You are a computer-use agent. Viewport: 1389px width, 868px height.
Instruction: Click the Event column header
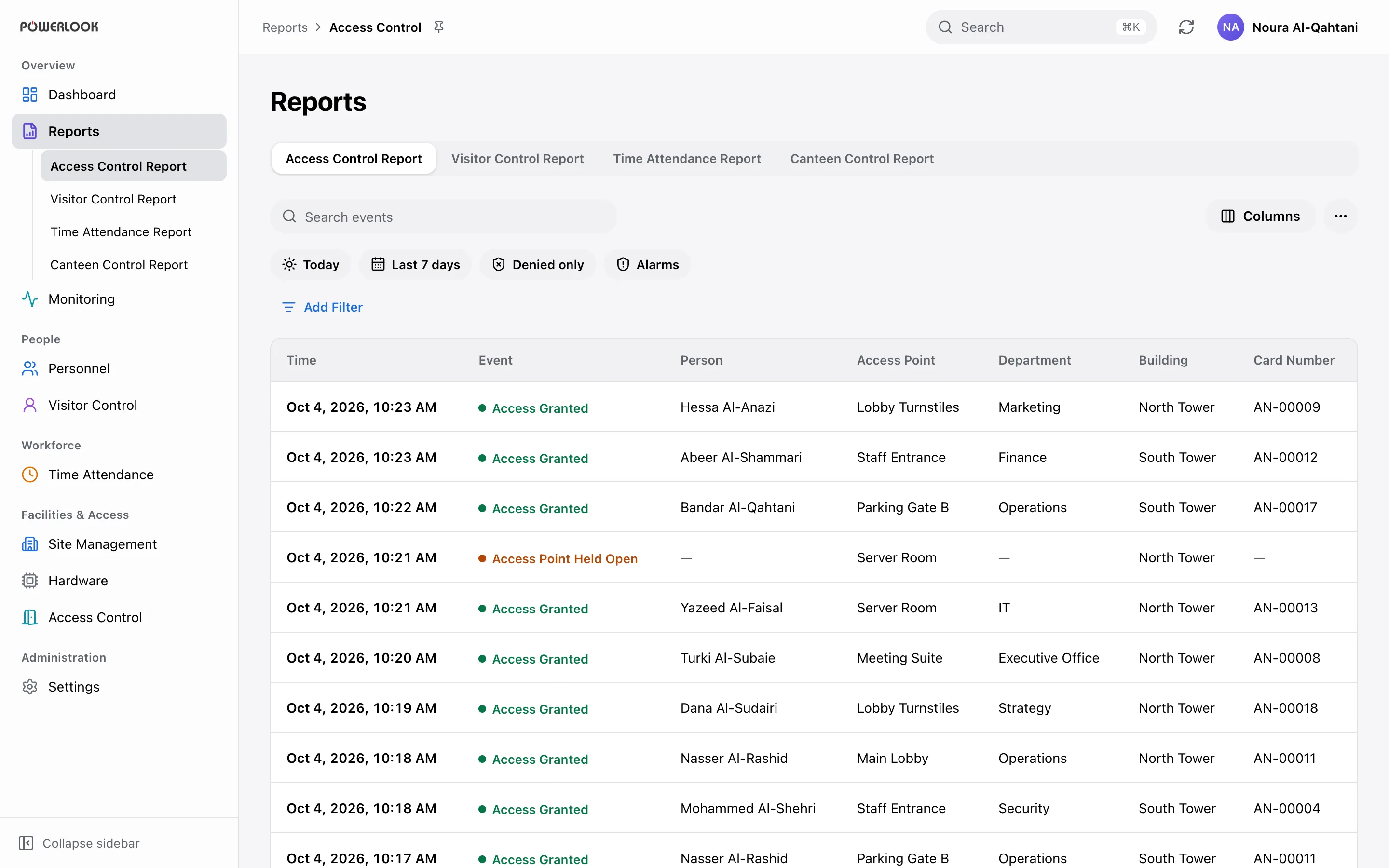[x=495, y=360]
